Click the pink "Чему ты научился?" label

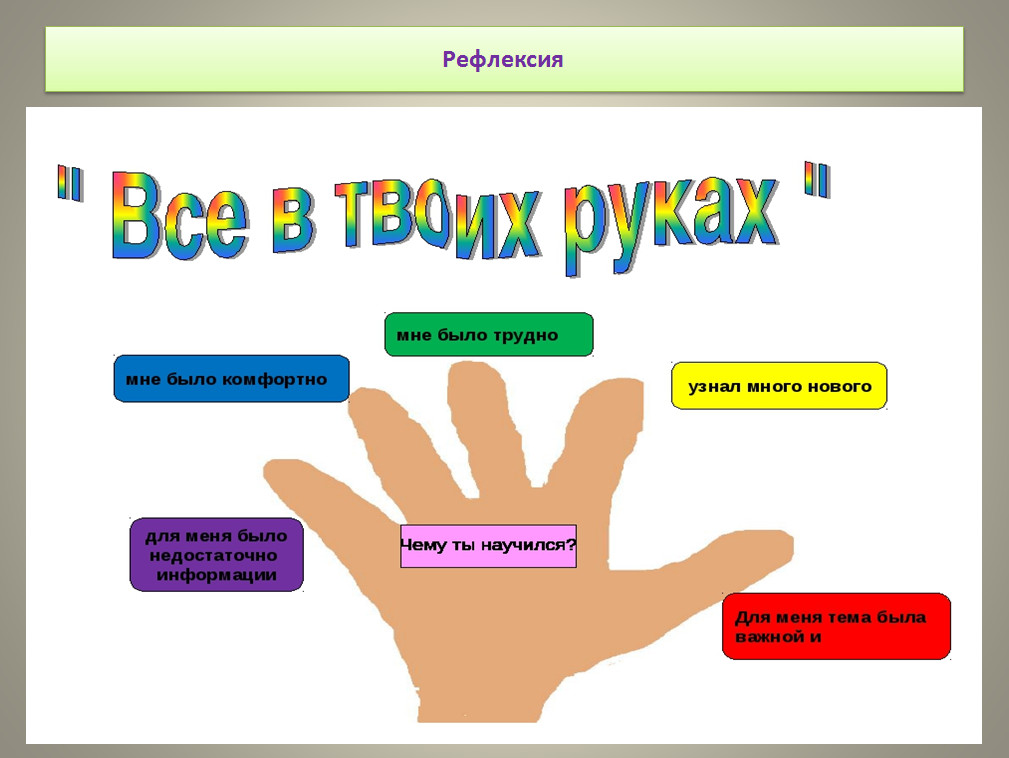coord(488,546)
